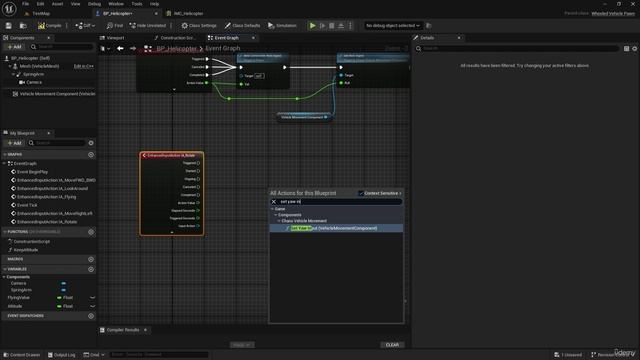Go forward in graph navigation history
Image resolution: width=640 pixels, height=360 pixels.
[x=133, y=49]
